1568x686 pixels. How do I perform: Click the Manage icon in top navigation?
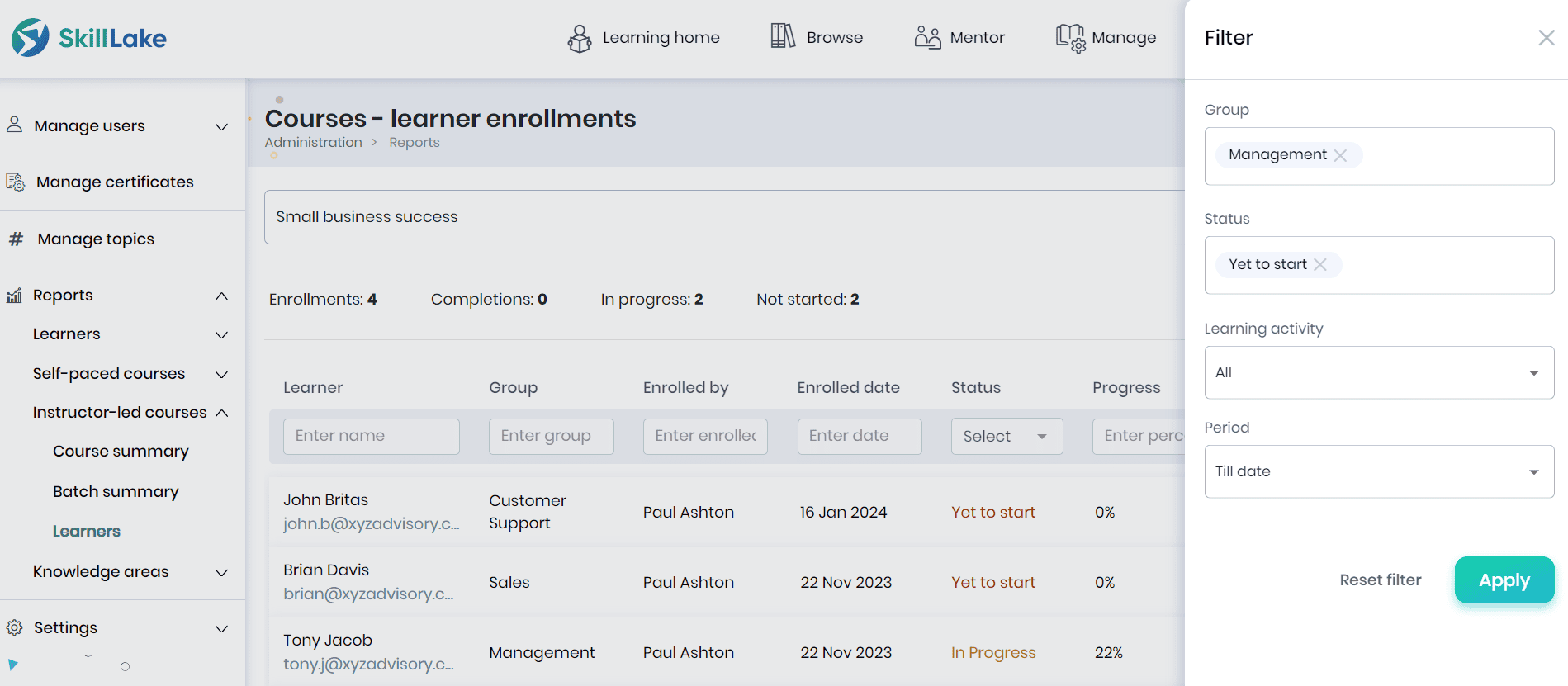pyautogui.click(x=1070, y=38)
